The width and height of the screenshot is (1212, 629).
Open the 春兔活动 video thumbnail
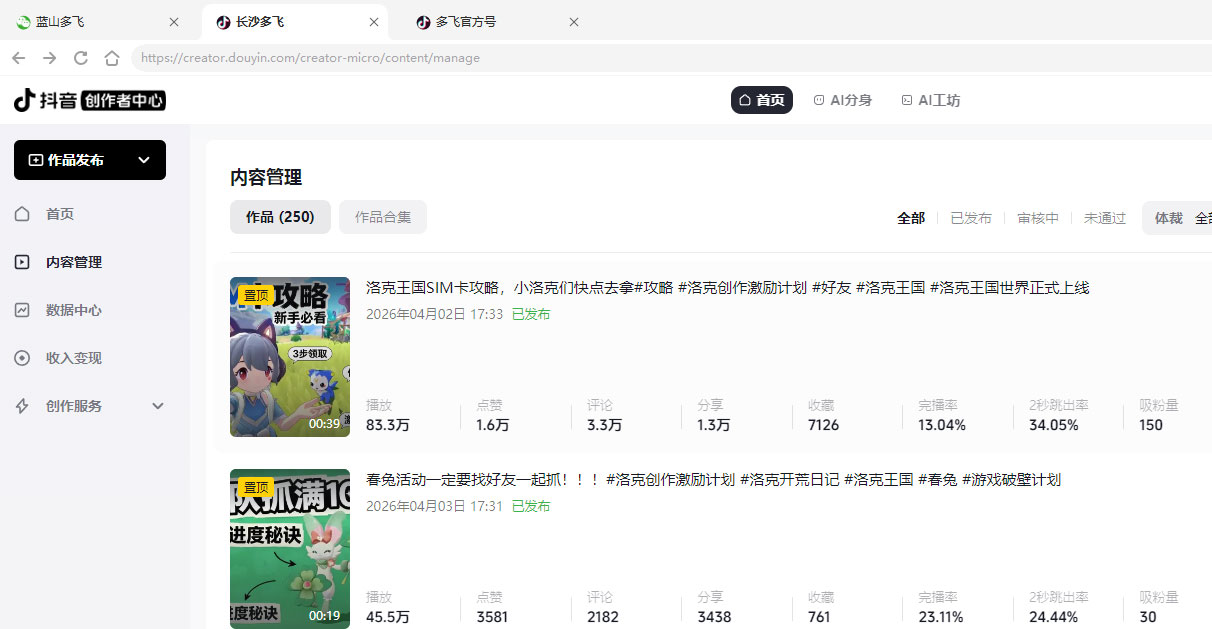pyautogui.click(x=290, y=549)
